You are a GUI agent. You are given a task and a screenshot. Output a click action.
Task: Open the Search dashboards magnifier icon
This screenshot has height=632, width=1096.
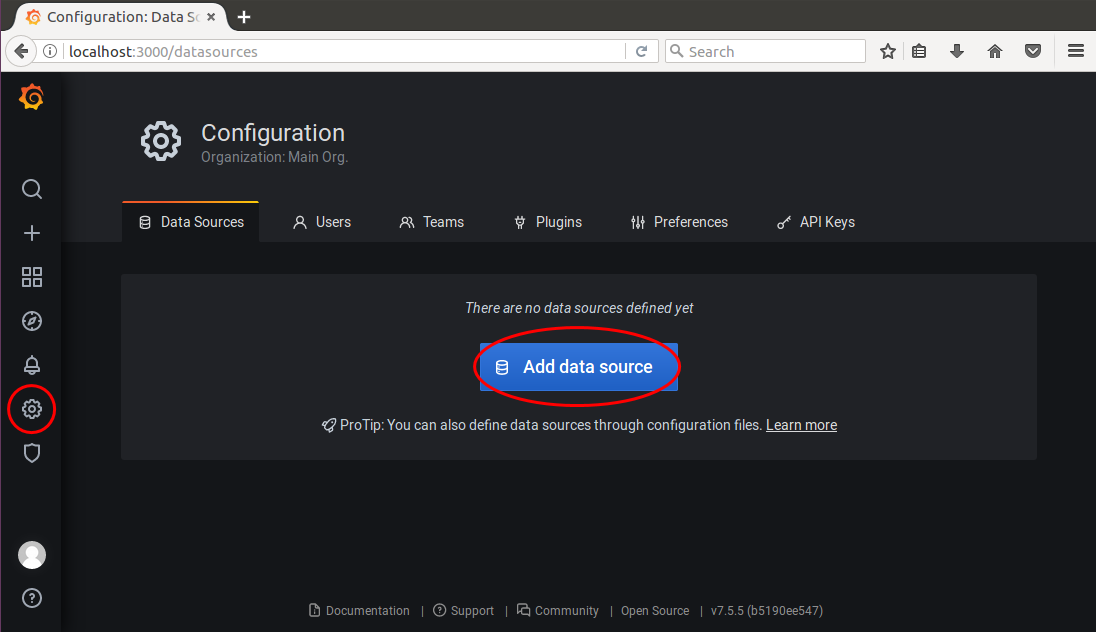[x=31, y=189]
